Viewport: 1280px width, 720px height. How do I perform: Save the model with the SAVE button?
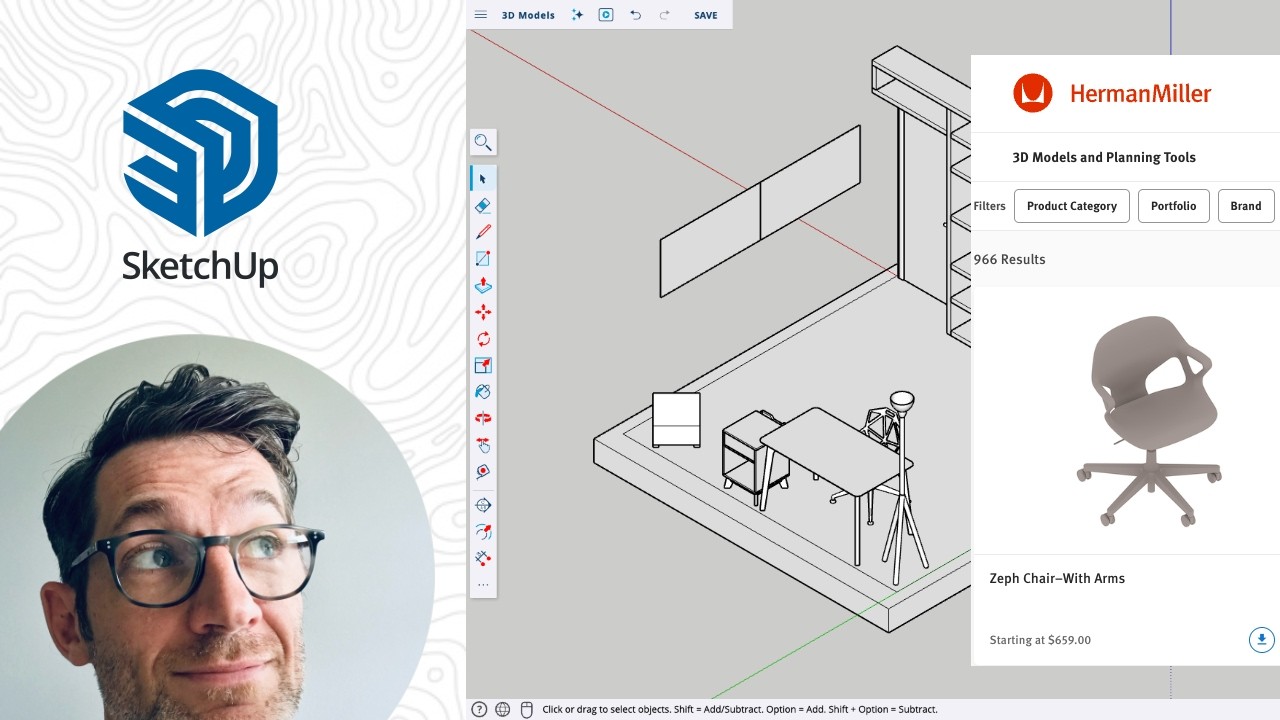pyautogui.click(x=706, y=15)
